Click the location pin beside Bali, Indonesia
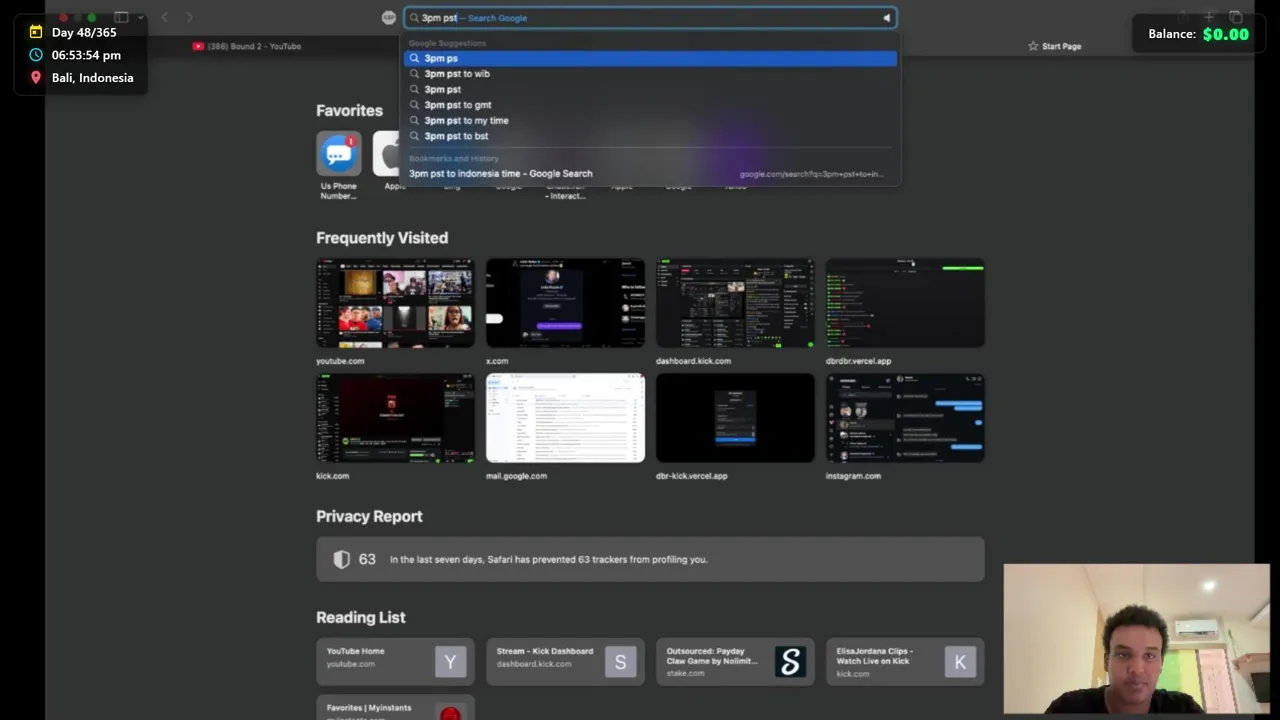The width and height of the screenshot is (1280, 720). pos(36,77)
